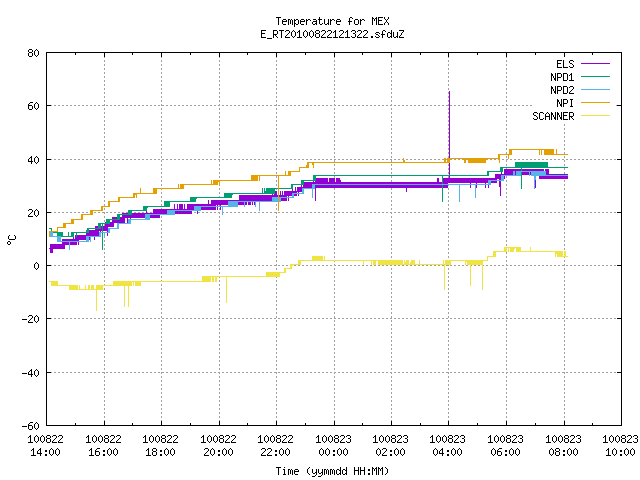The height and width of the screenshot is (480, 640).
Task: Click the x-axis tick label 100822 16:00
Action: 103,446
